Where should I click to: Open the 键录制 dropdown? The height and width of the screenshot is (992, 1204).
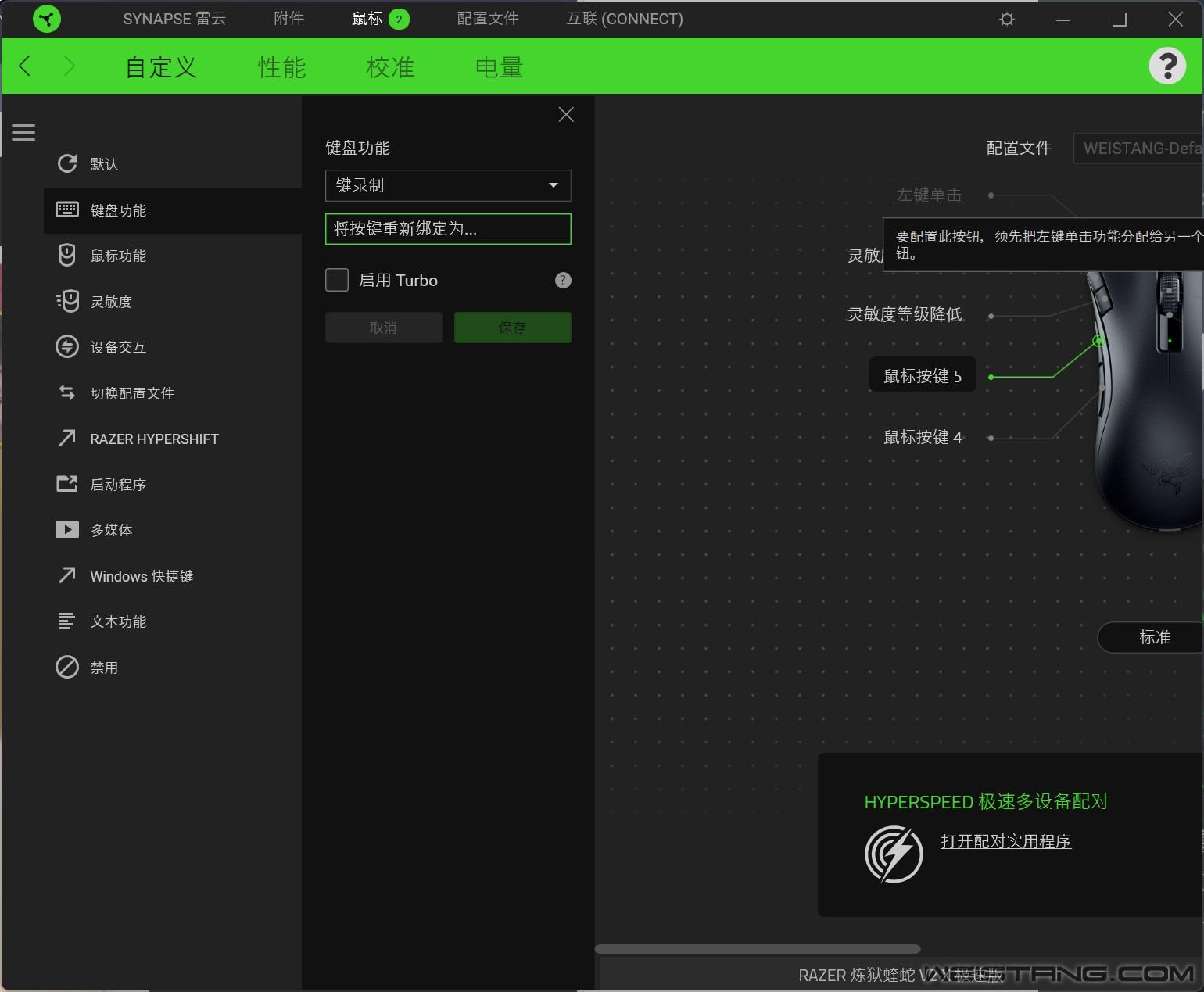(448, 185)
